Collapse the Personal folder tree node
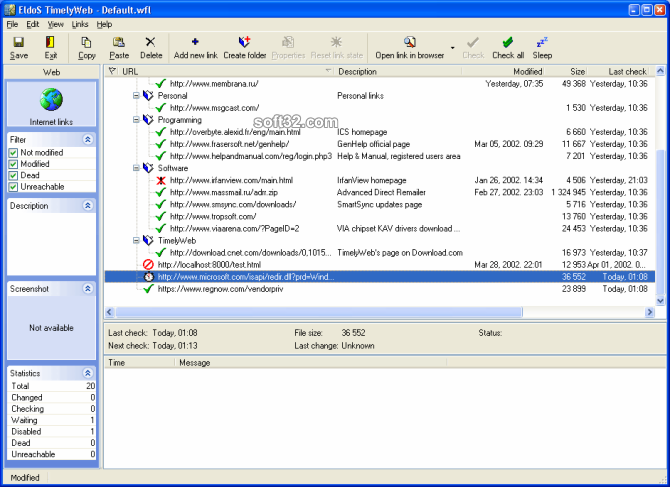This screenshot has width=670, height=487. click(x=136, y=96)
